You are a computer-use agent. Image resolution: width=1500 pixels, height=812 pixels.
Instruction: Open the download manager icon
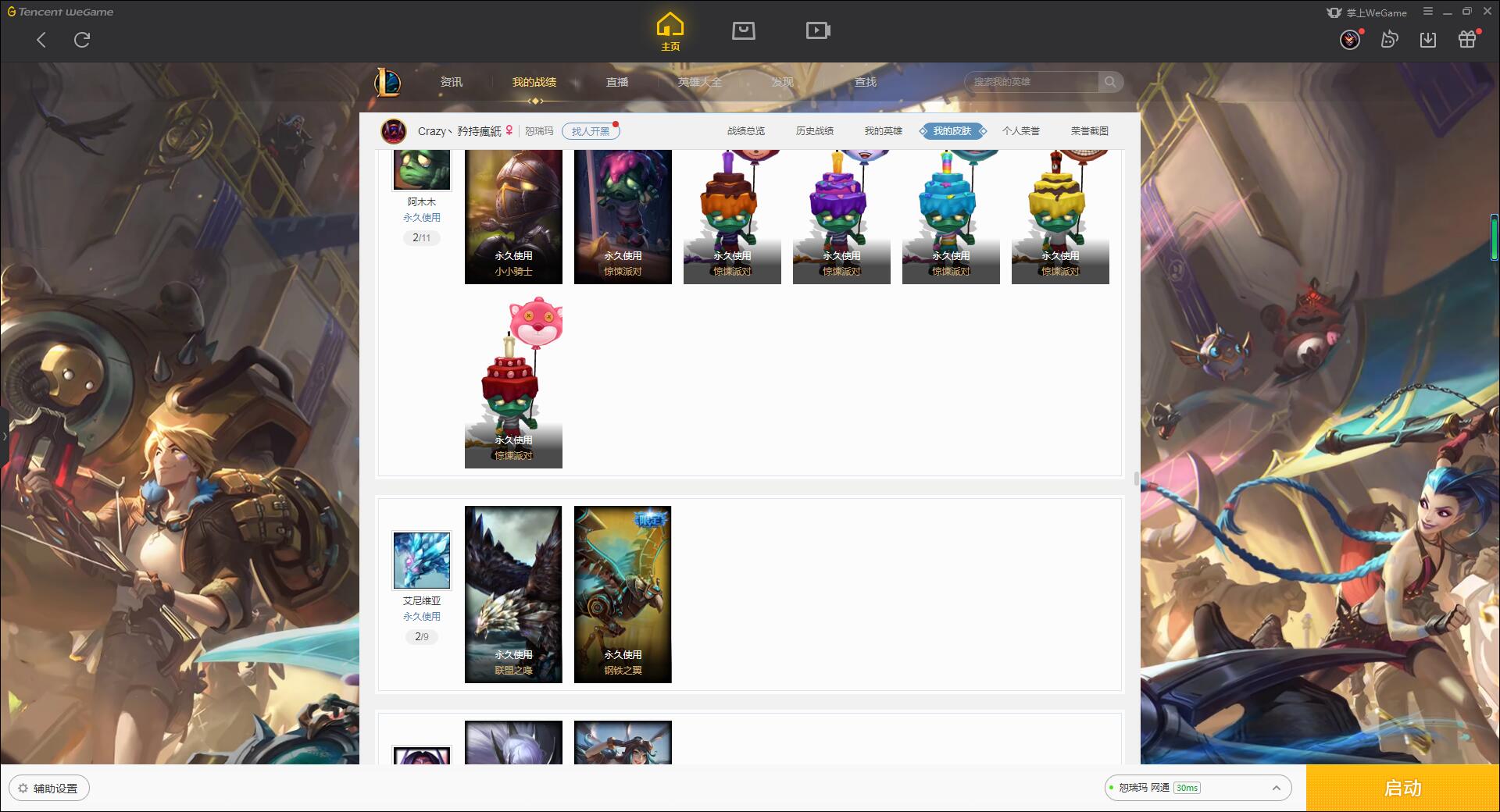tap(1428, 40)
